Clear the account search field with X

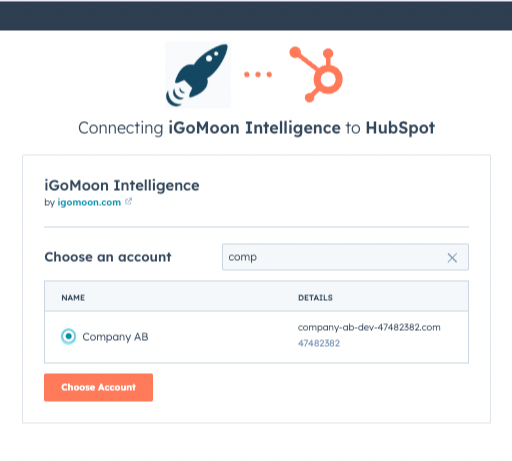[x=452, y=257]
